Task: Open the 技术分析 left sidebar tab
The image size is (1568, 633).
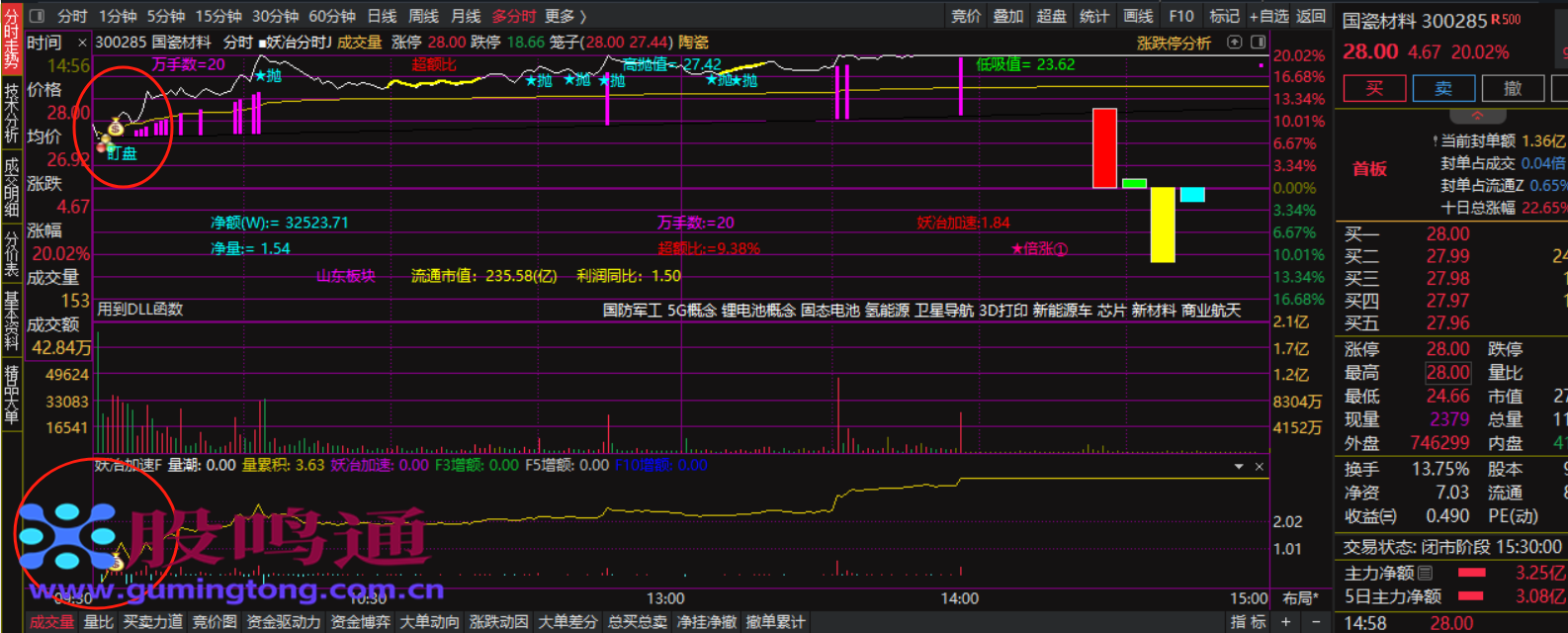Action: 11,114
